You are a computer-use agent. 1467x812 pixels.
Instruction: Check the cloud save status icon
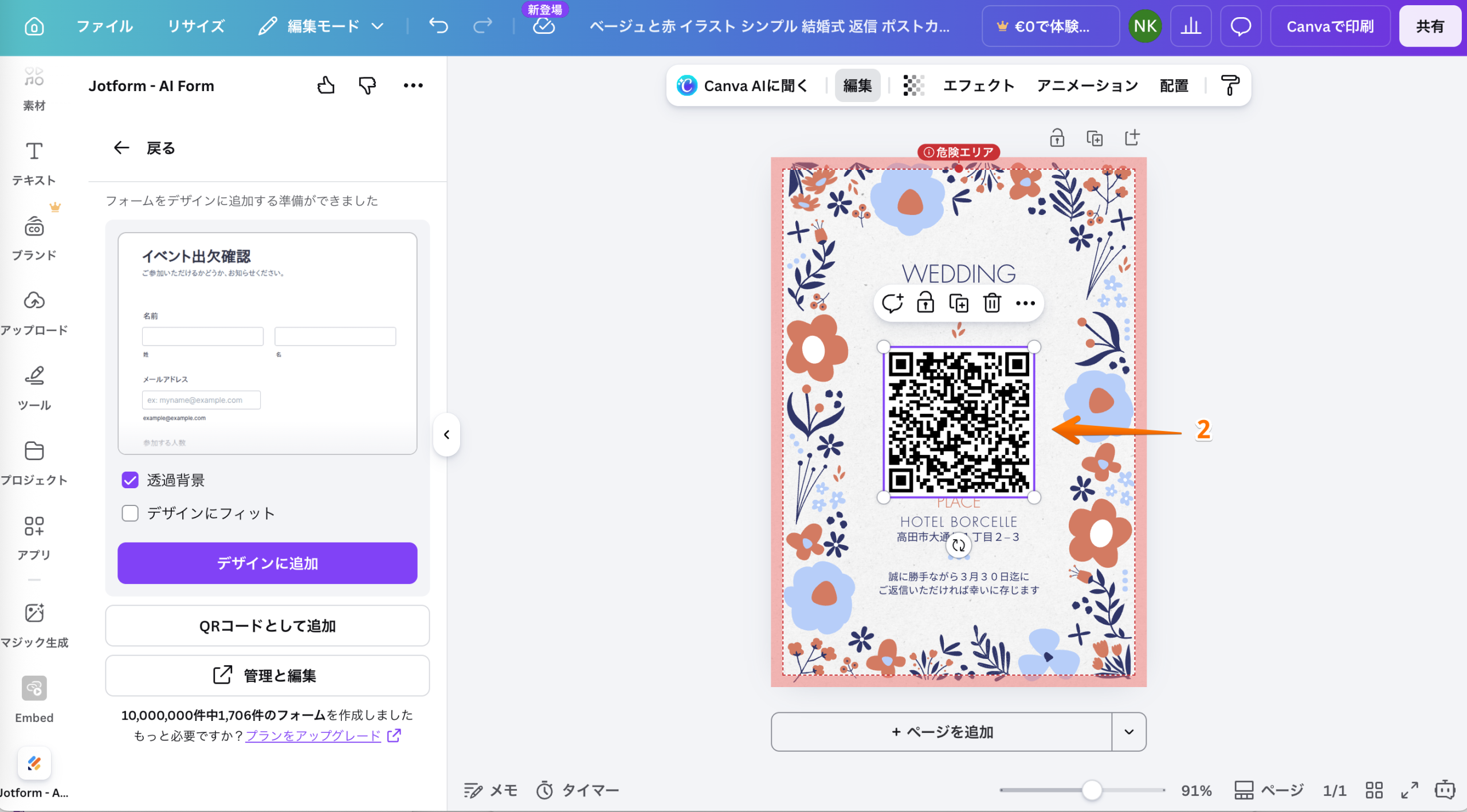pos(544,26)
